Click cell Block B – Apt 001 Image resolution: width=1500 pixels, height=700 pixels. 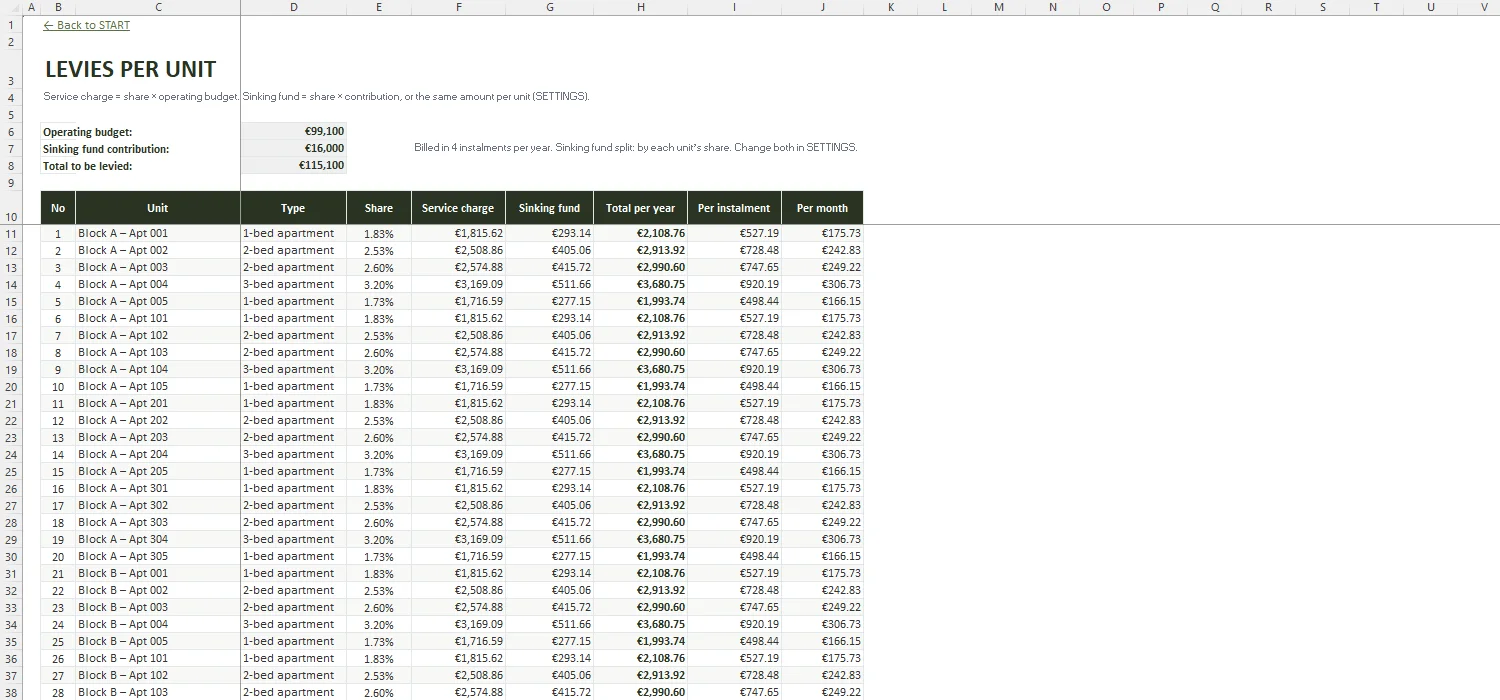(158, 573)
